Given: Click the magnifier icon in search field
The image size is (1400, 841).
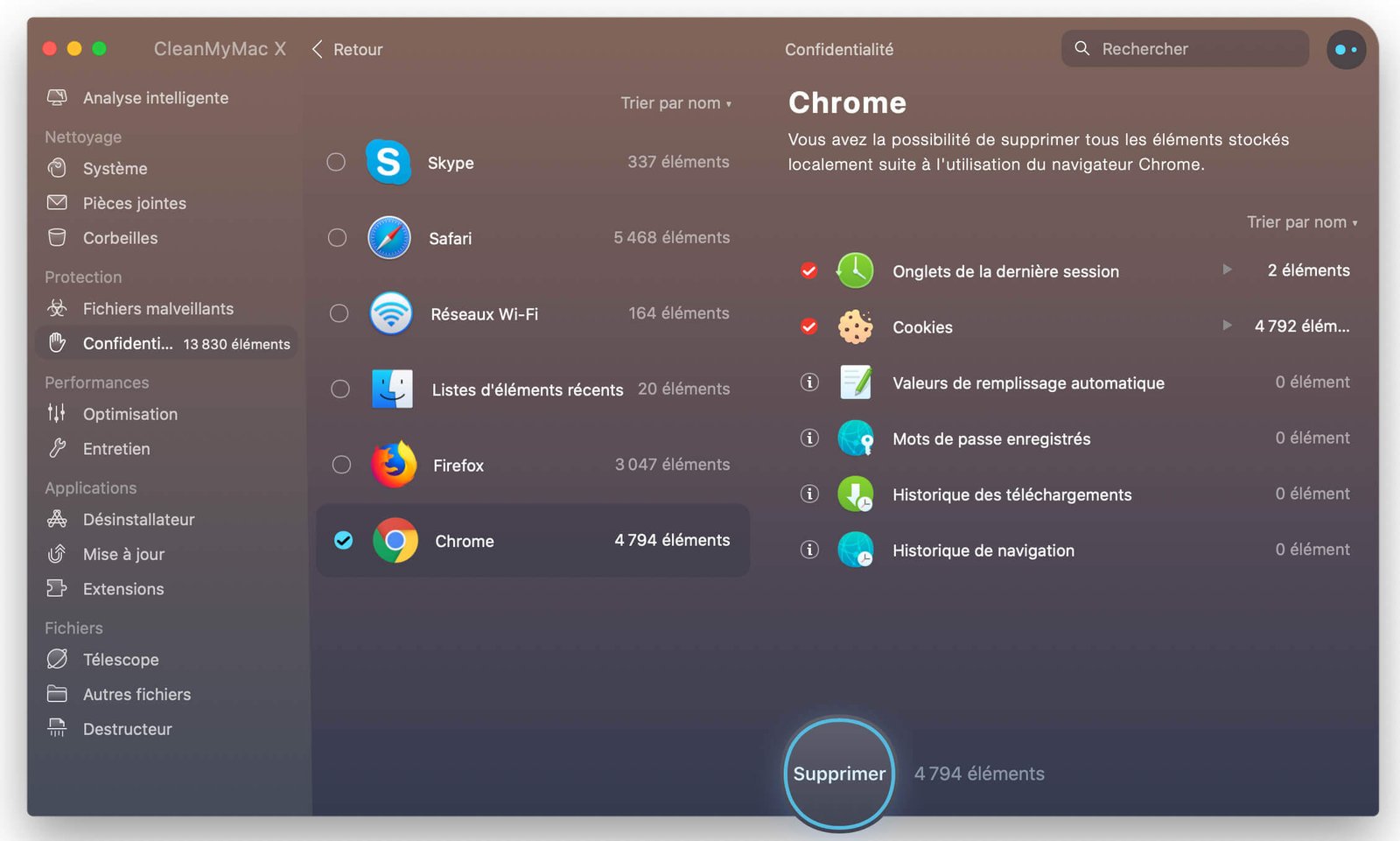Looking at the screenshot, I should (1082, 48).
